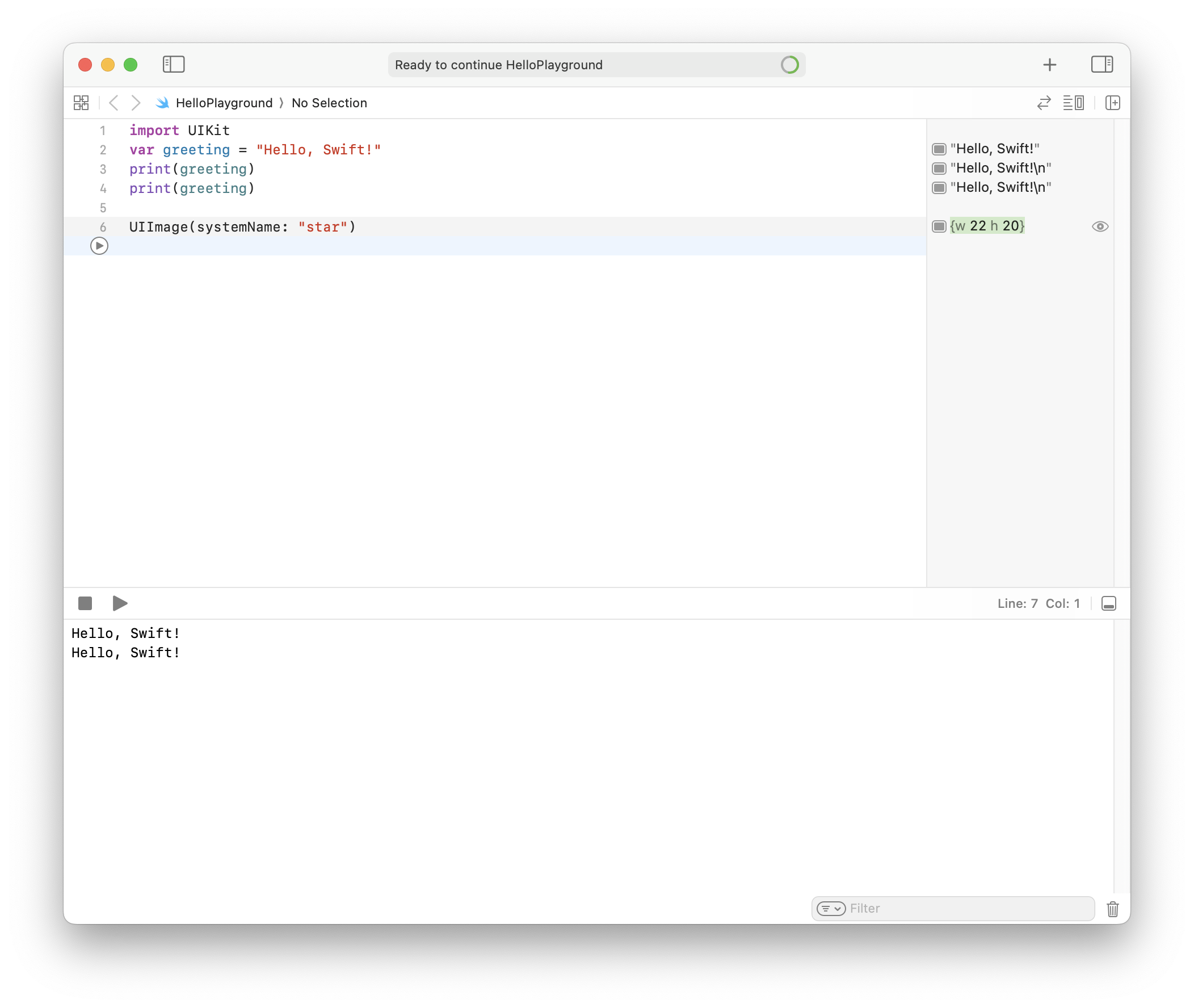Screen dimensions: 1194x1008
Task: Run playground with bottom play button
Action: tap(120, 603)
